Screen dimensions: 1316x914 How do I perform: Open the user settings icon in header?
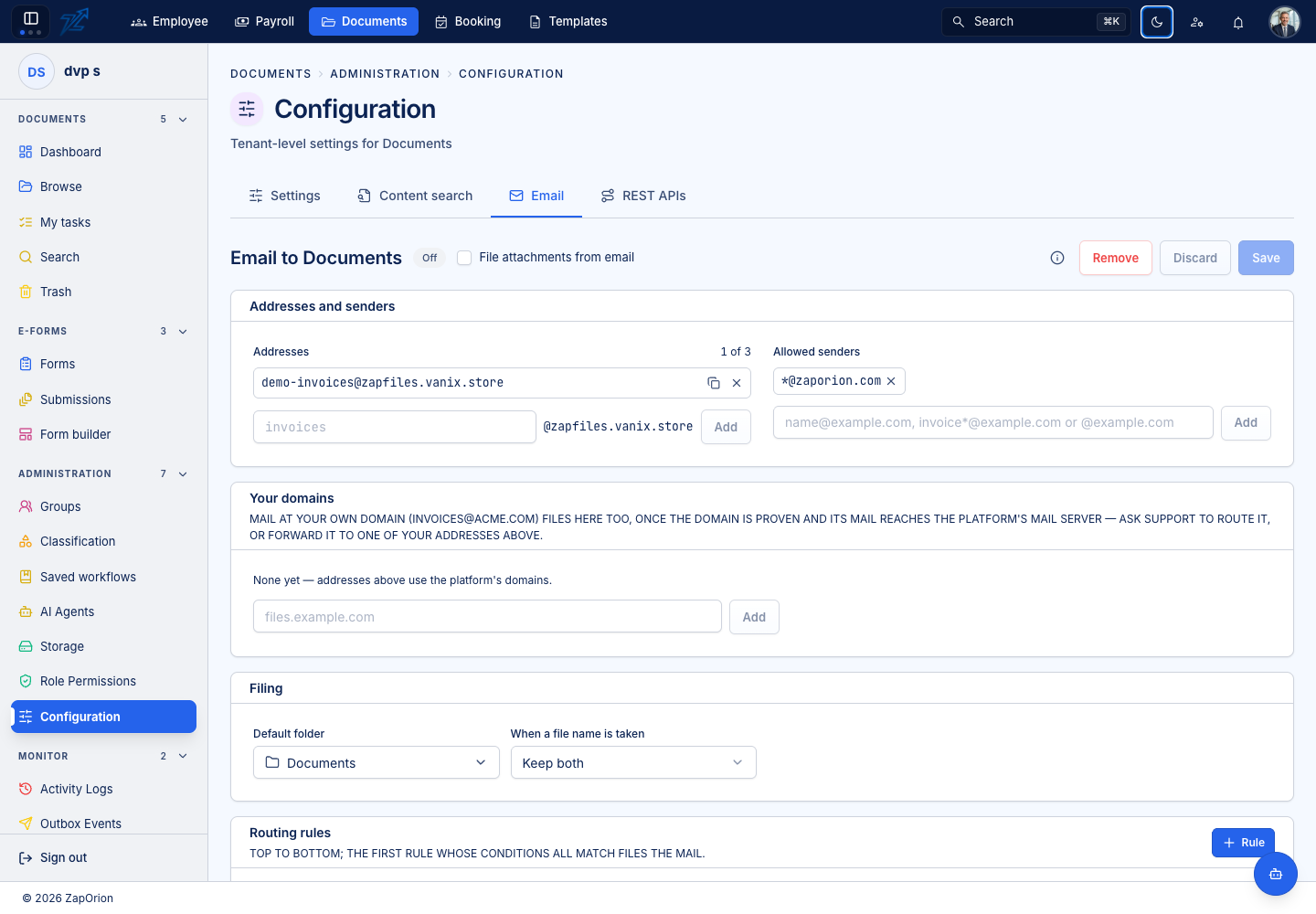[x=1197, y=22]
